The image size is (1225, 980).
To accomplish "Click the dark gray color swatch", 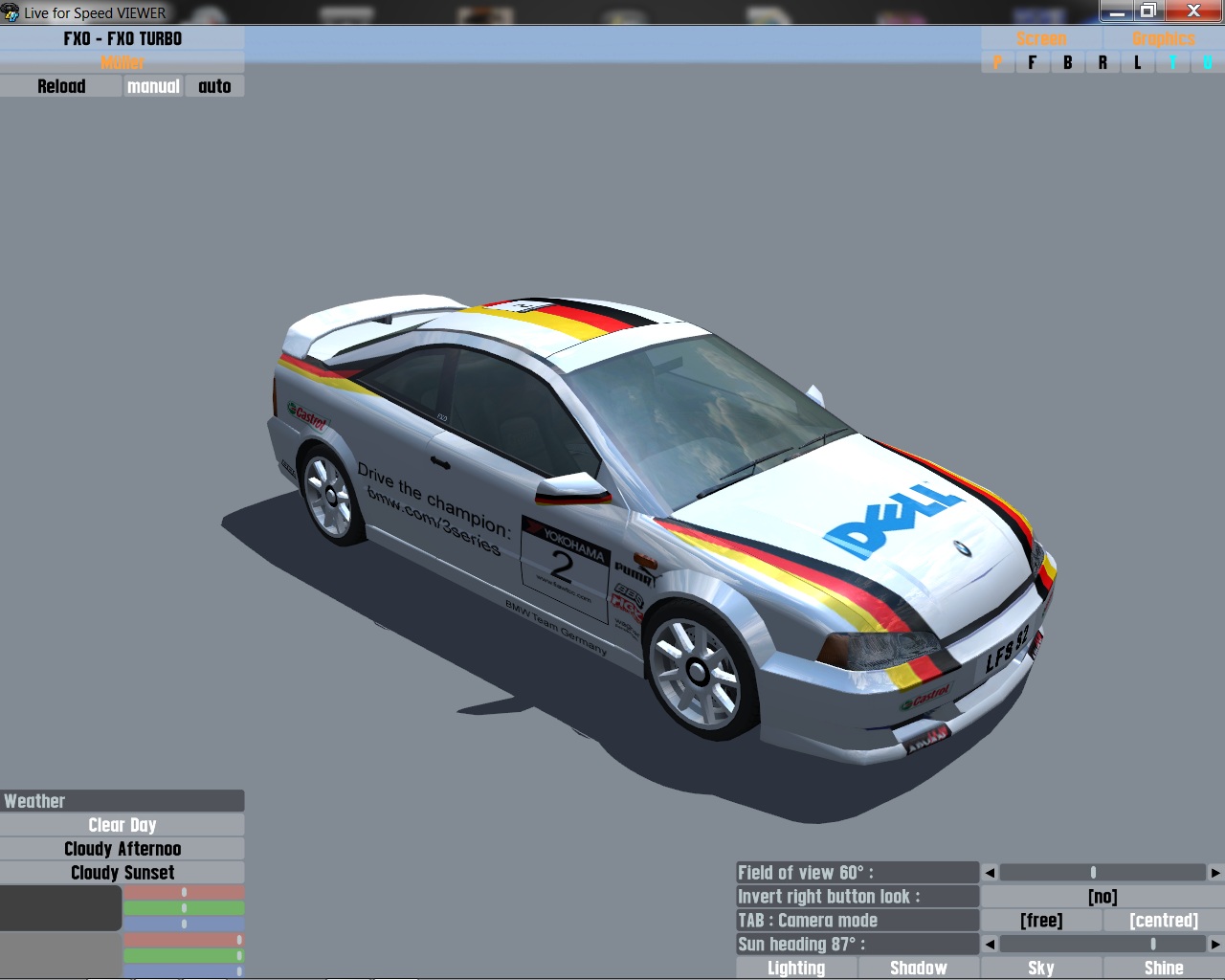I will tap(60, 908).
